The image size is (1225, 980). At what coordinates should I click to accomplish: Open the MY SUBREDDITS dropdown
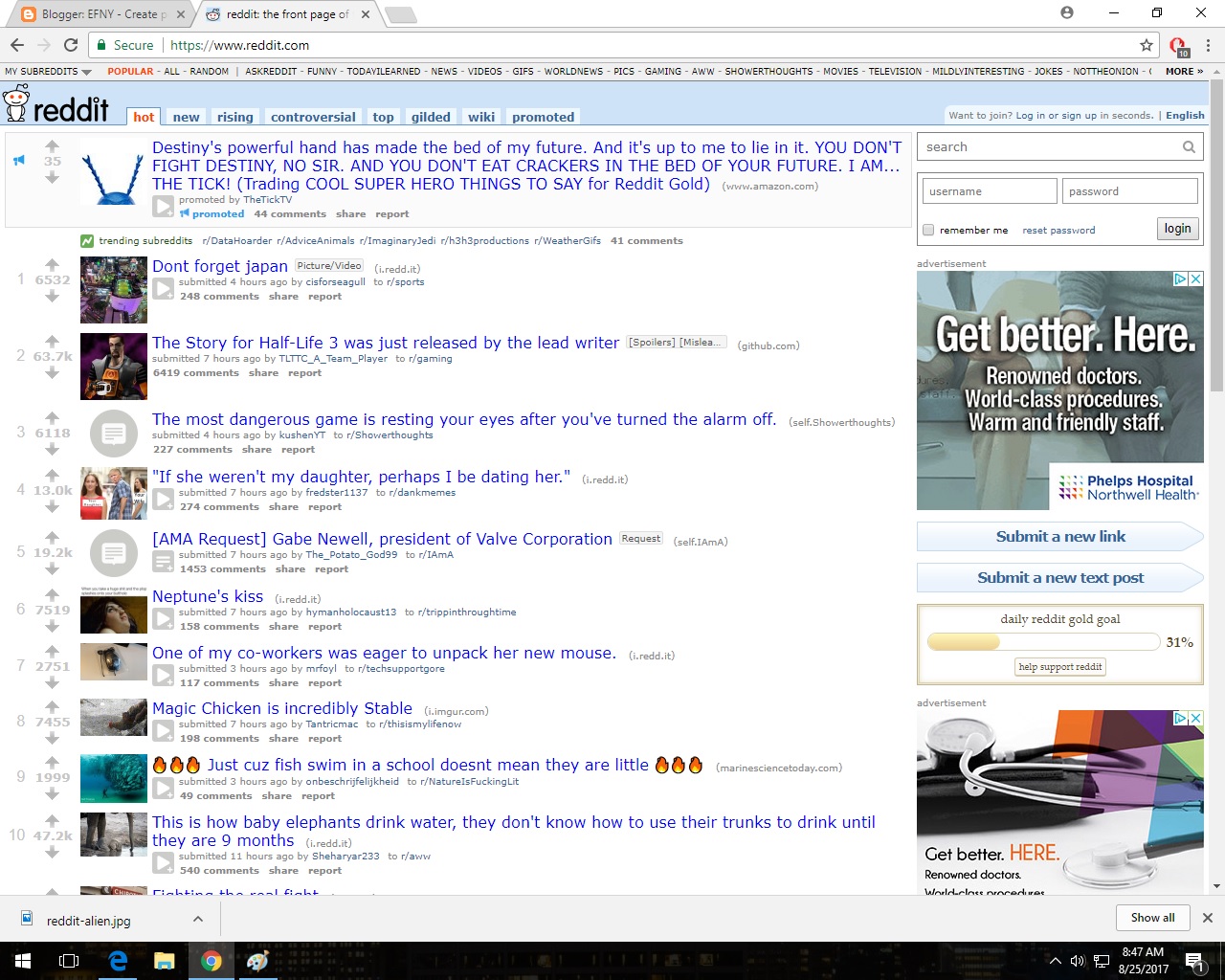click(48, 72)
